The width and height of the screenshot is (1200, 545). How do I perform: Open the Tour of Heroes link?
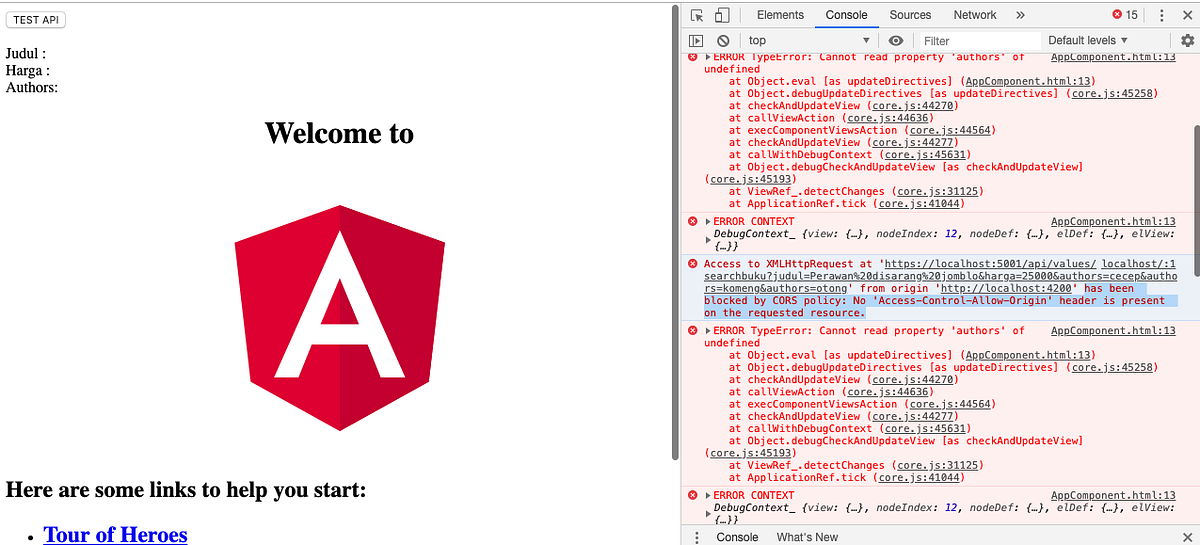[115, 534]
